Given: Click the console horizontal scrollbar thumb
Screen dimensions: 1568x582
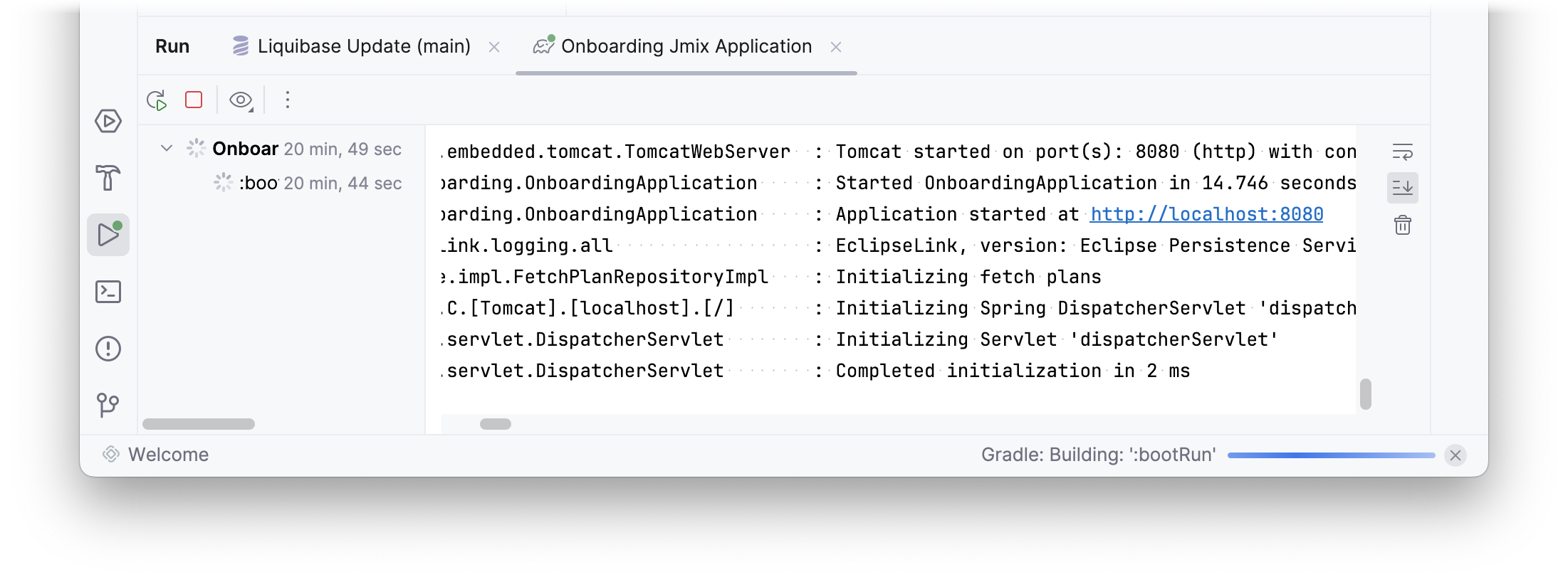Looking at the screenshot, I should 496,424.
